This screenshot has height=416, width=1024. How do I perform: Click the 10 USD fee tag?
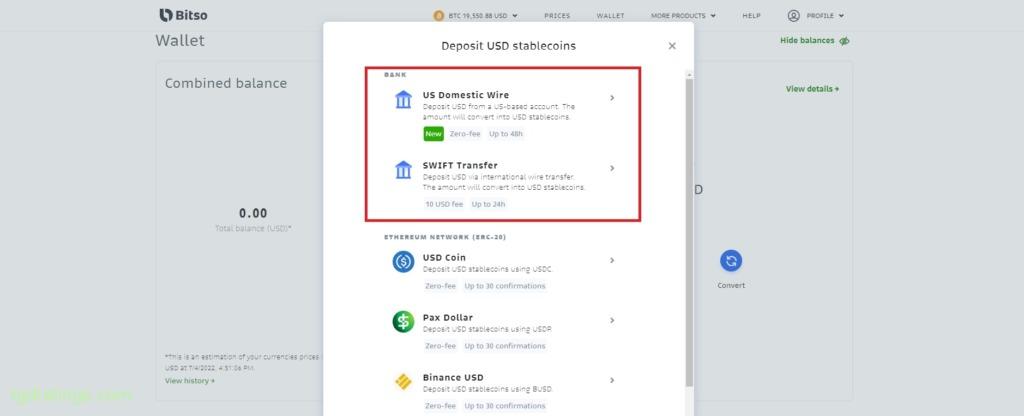[x=444, y=204]
